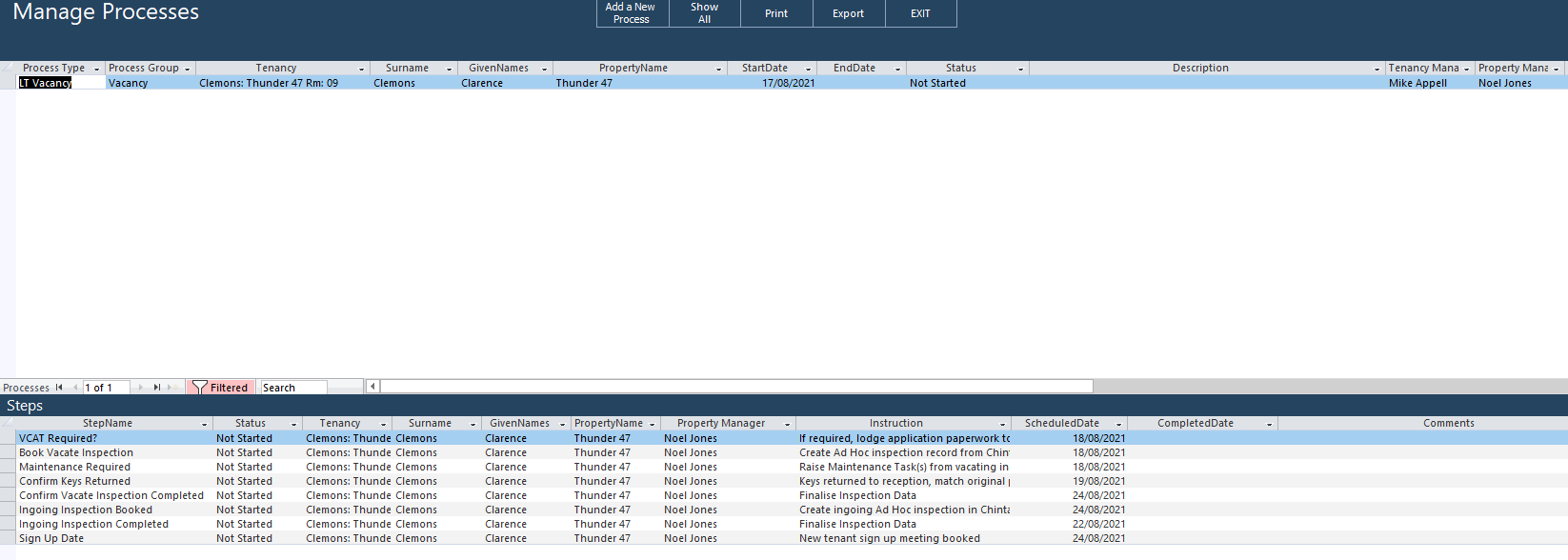
Task: Create new blank record in Processes navigator
Action: (171, 388)
